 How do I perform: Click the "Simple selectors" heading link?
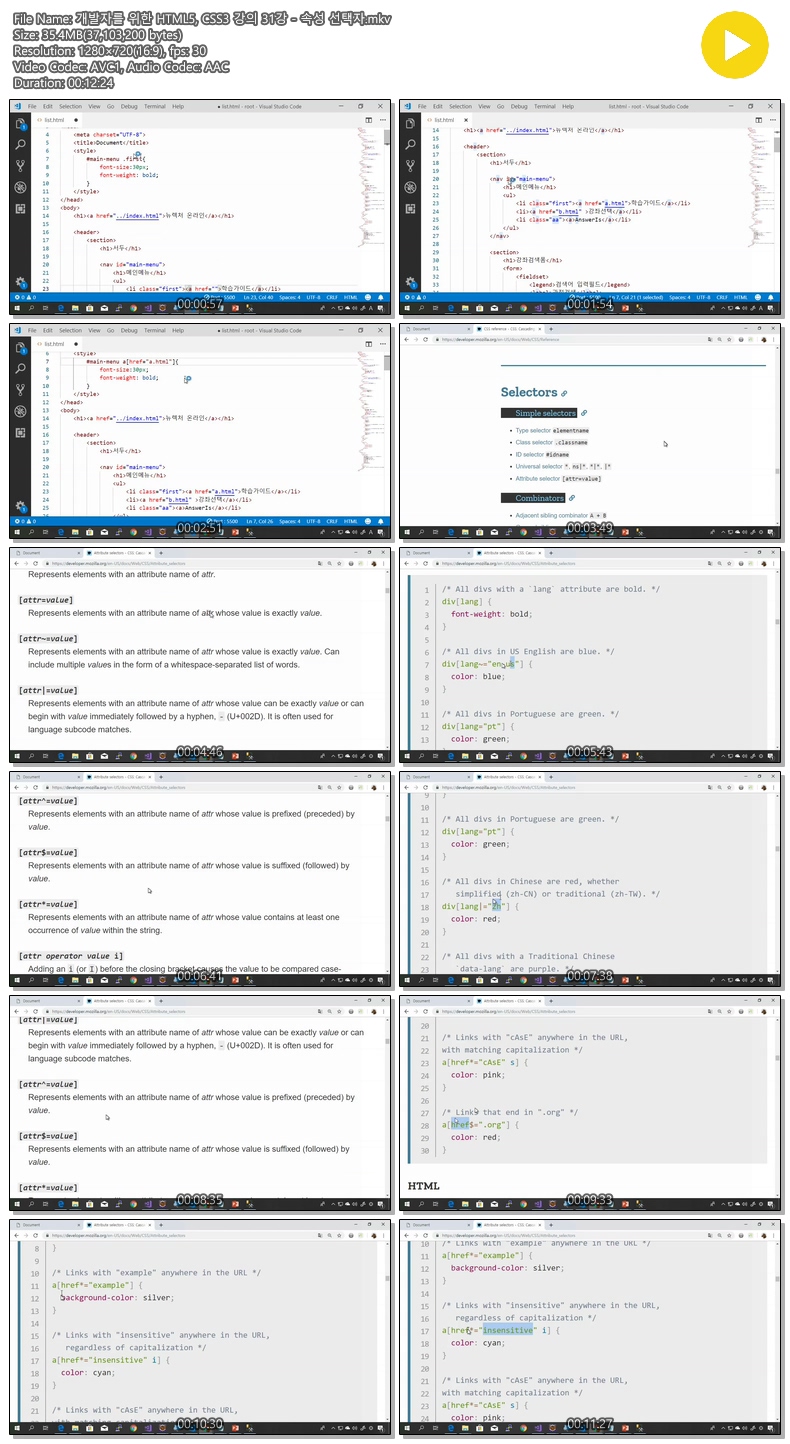point(545,413)
